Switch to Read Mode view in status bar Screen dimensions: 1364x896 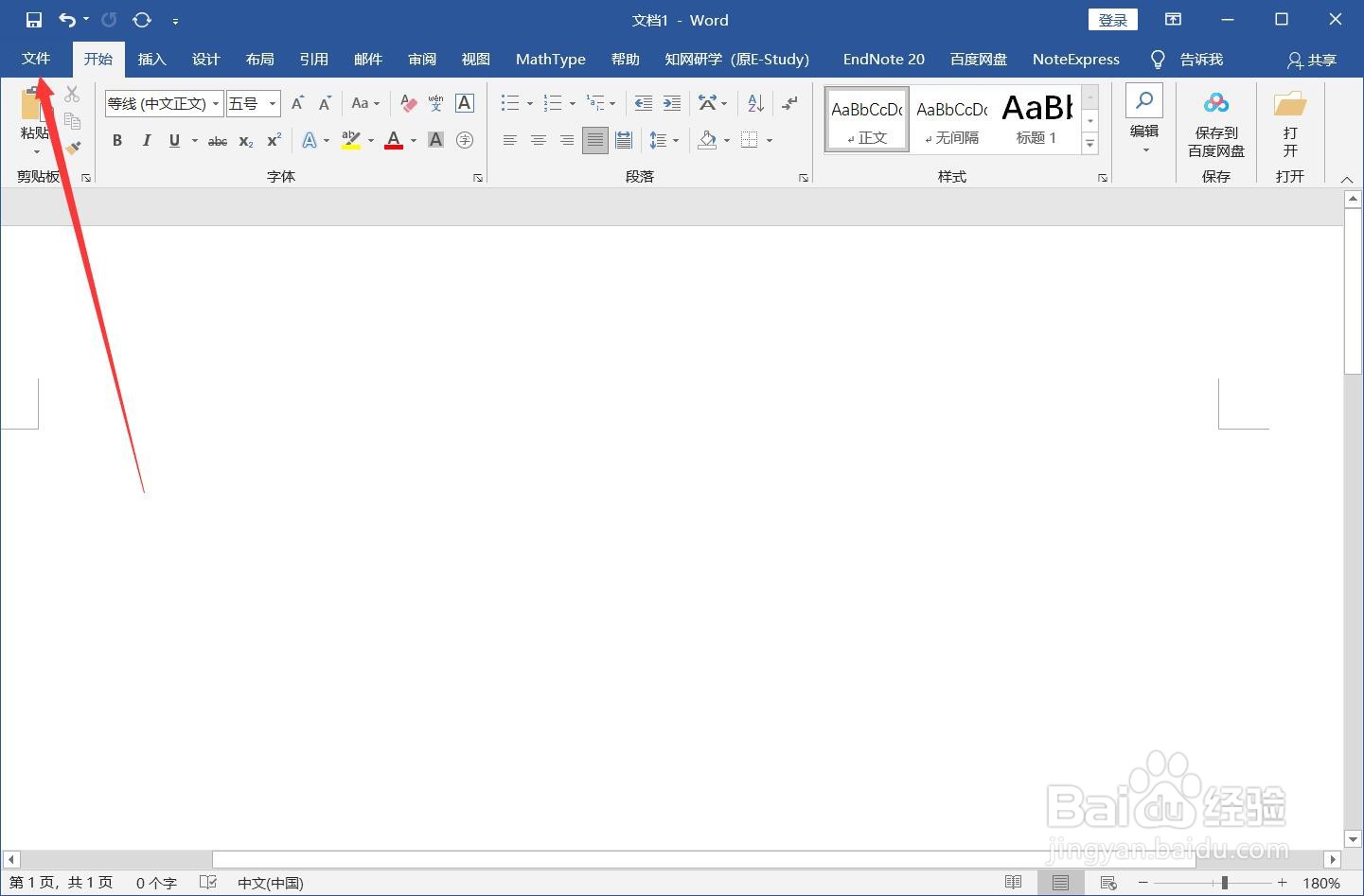pos(1013,882)
